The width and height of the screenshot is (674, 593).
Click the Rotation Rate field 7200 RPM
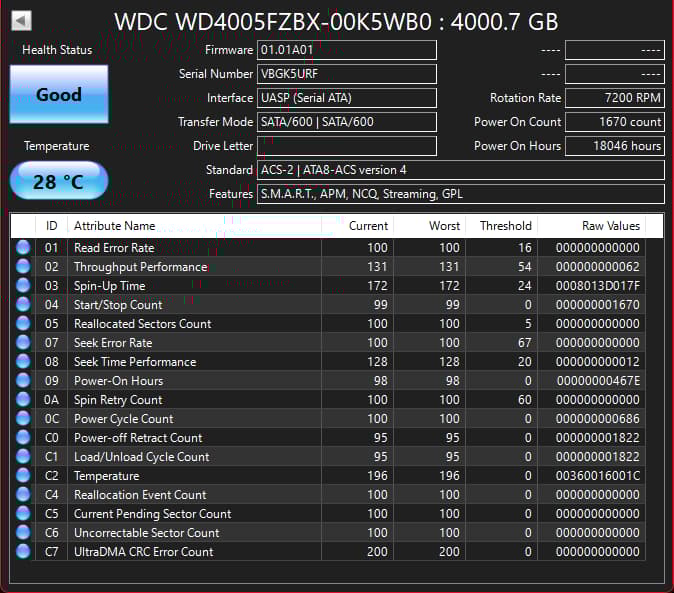coord(615,98)
